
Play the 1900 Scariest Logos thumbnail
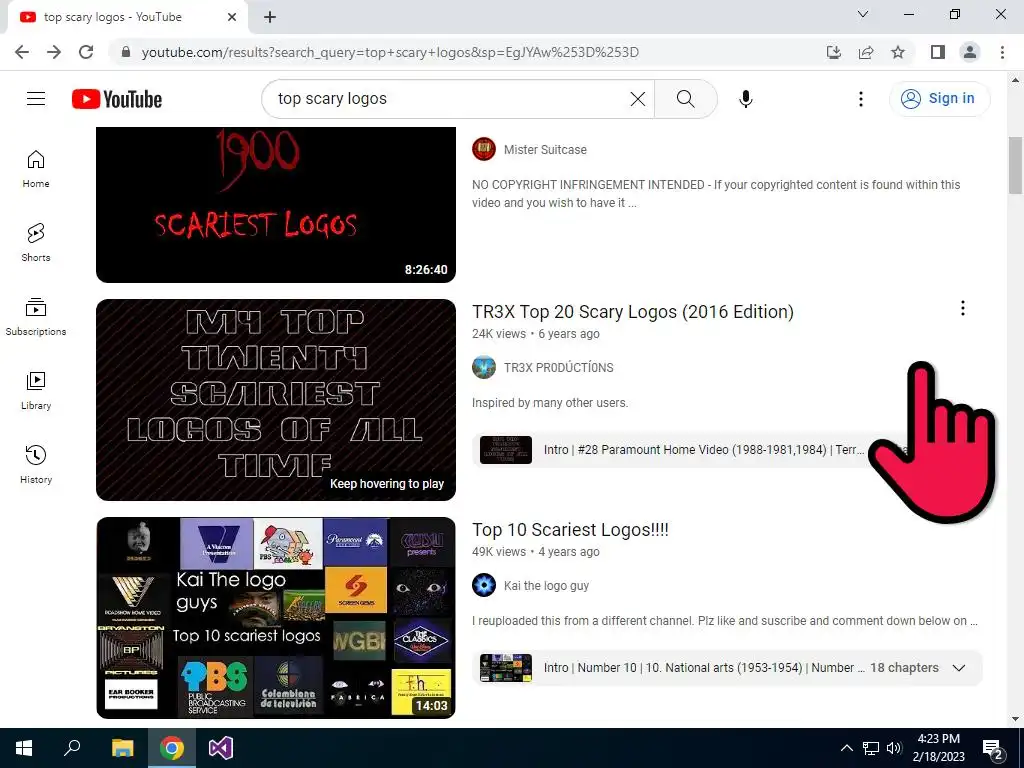[276, 205]
